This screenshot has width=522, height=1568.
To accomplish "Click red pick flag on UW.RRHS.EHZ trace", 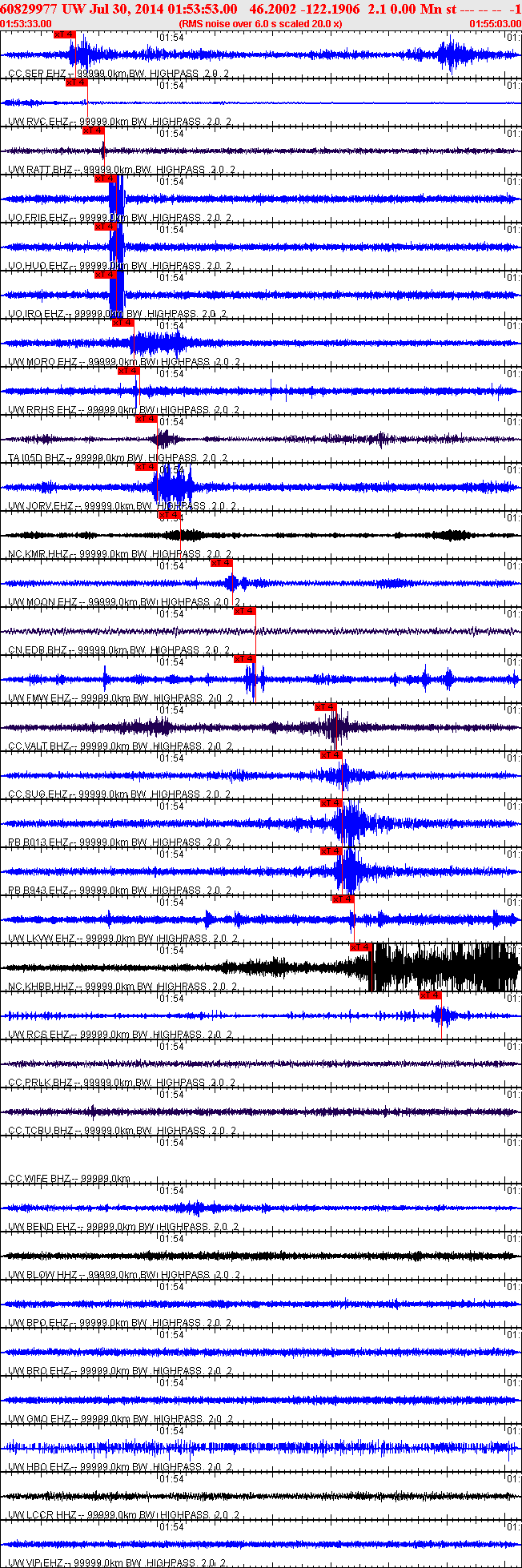I will click(129, 371).
